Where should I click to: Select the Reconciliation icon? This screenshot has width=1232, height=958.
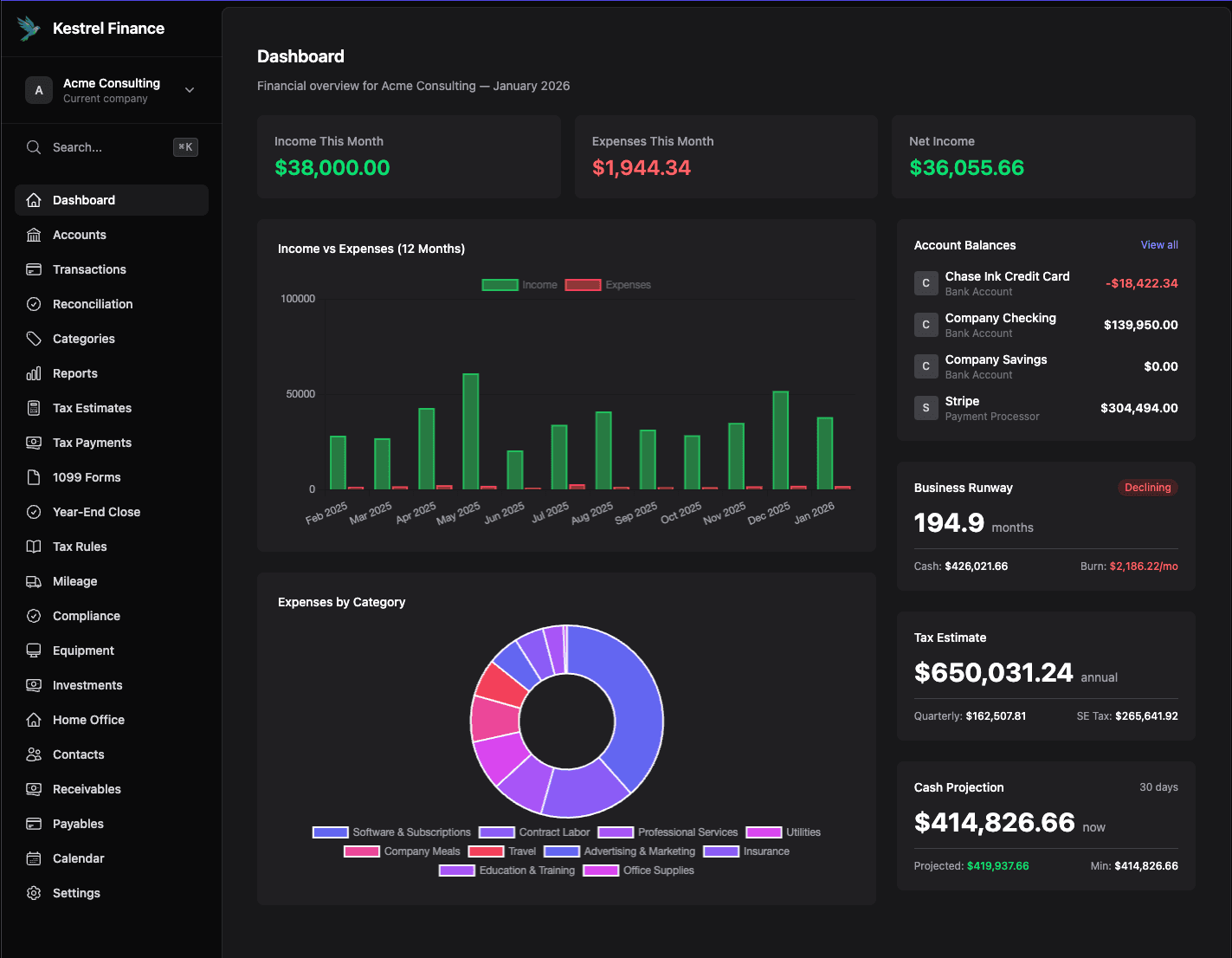click(x=34, y=304)
